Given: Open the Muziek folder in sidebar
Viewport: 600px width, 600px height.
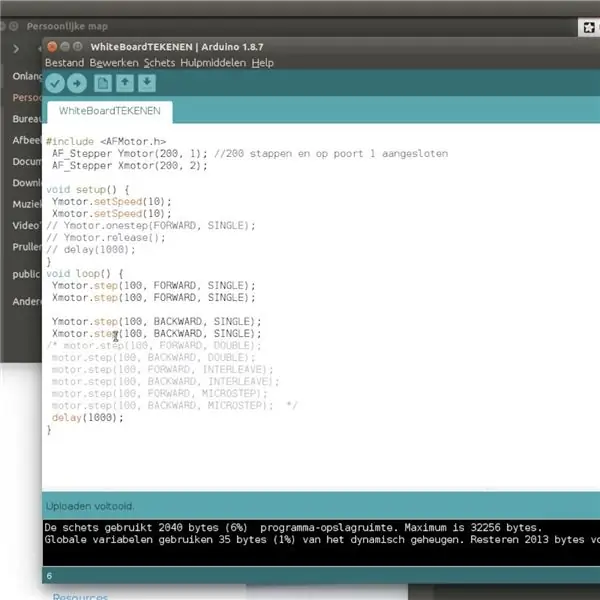Looking at the screenshot, I should (26, 204).
